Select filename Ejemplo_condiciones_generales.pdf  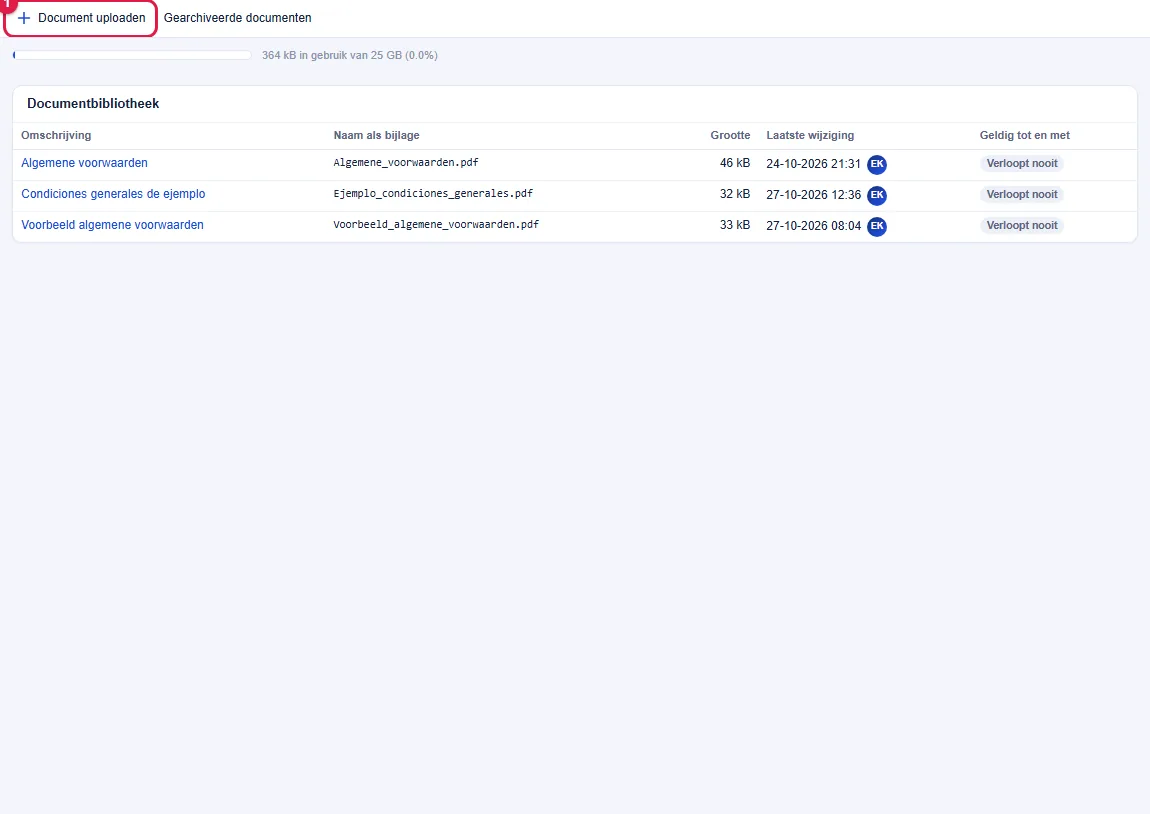(433, 194)
